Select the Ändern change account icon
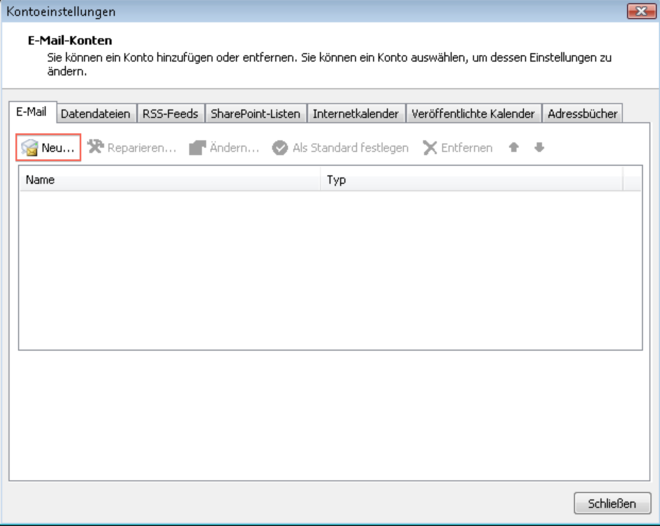The width and height of the screenshot is (660, 526). pos(198,148)
